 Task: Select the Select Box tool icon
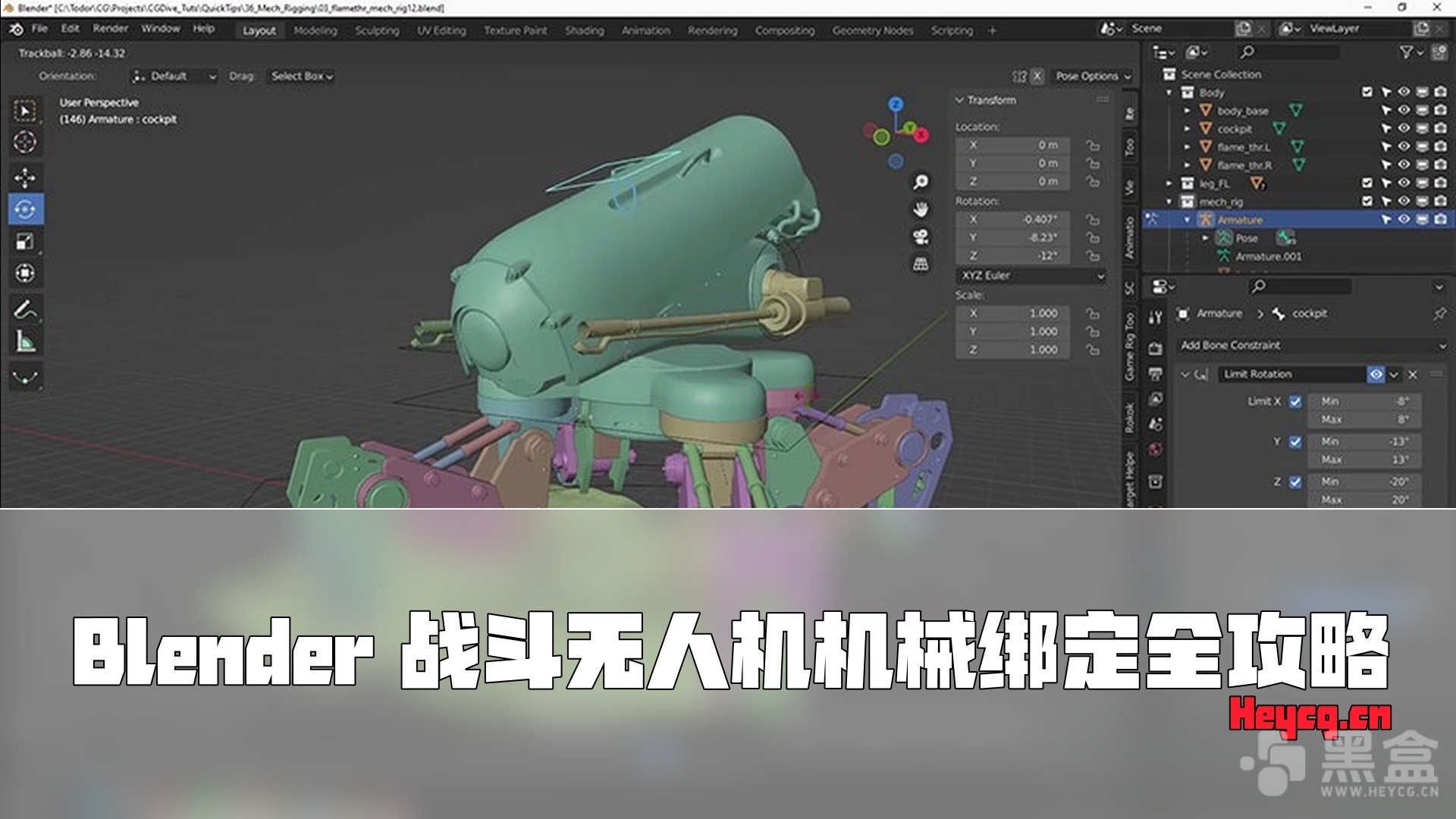[x=25, y=111]
